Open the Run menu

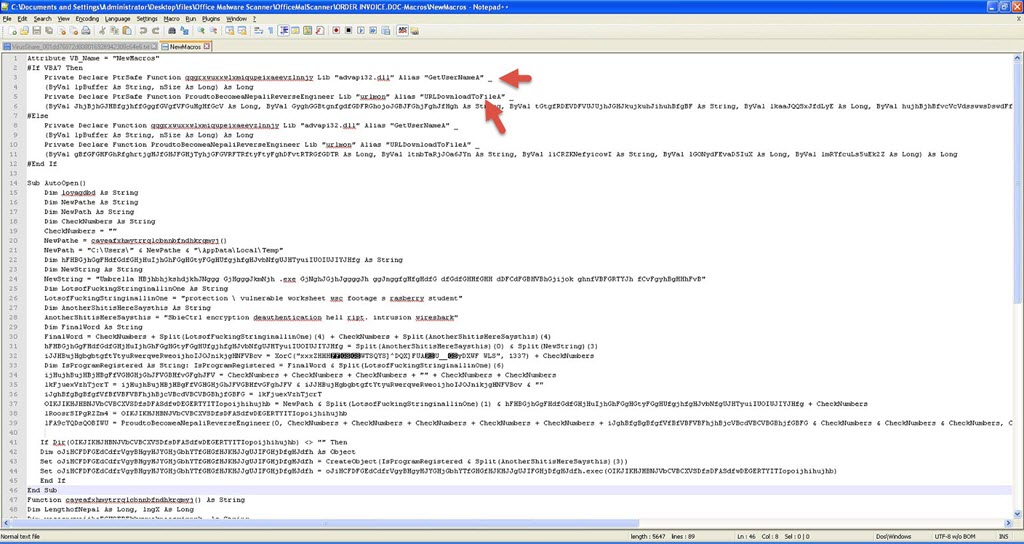tap(191, 19)
